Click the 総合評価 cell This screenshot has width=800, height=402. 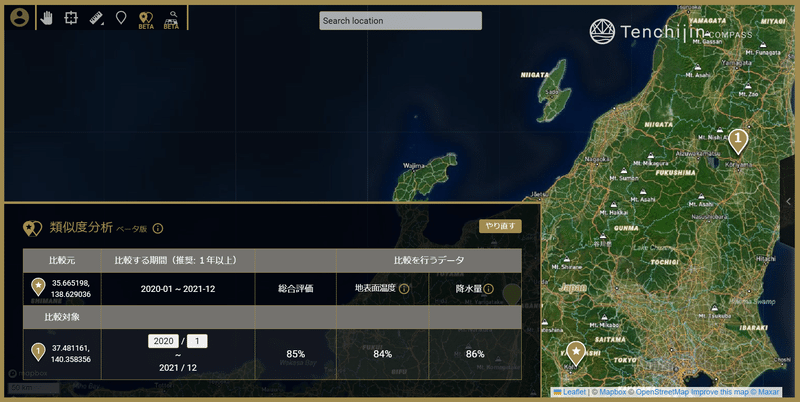pos(295,289)
